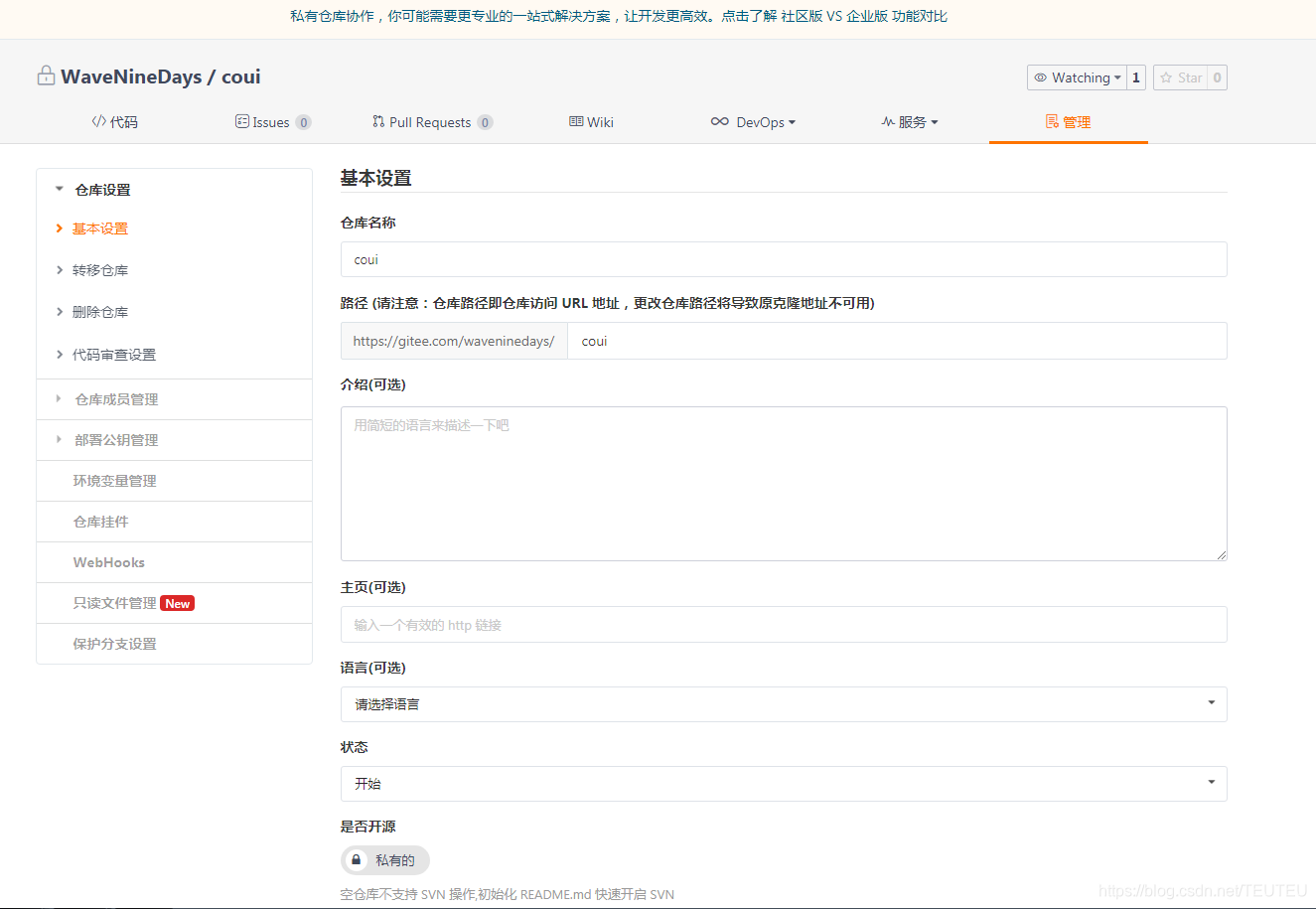The image size is (1316, 909).
Task: Open the coui repository link
Action: 241,76
